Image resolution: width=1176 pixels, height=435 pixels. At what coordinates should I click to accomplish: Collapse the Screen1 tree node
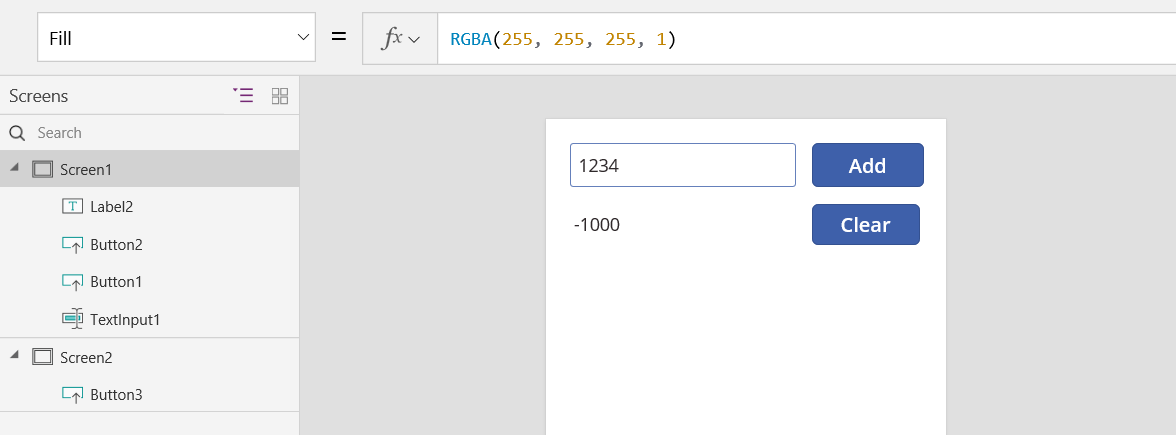(x=14, y=168)
